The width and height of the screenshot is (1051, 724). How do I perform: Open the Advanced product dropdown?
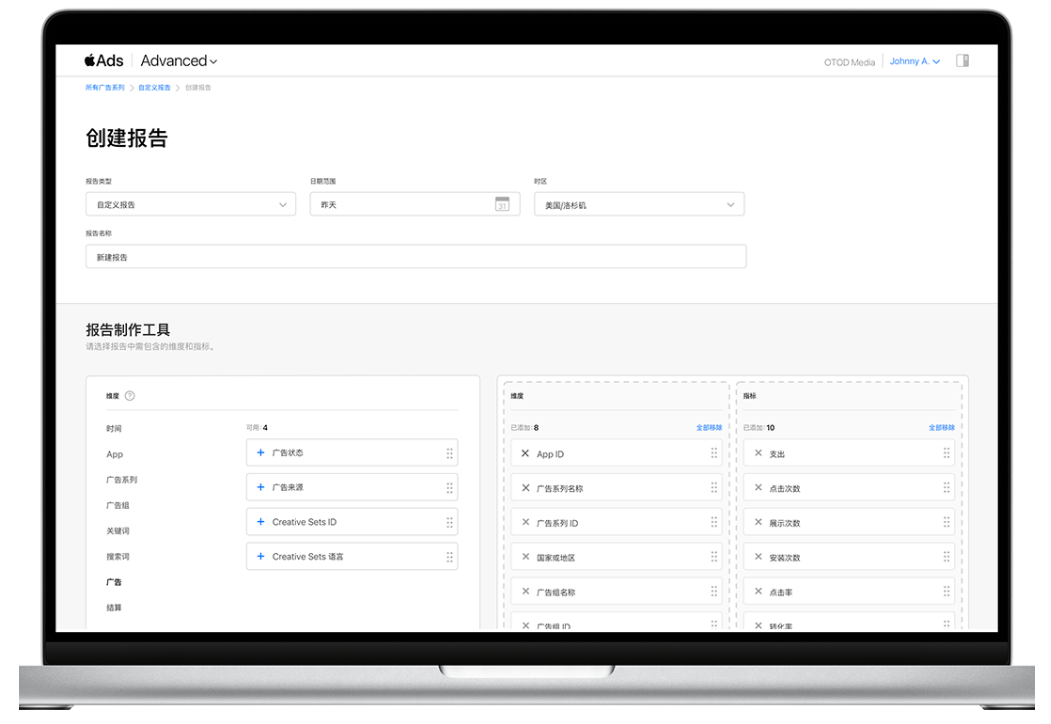(x=179, y=61)
